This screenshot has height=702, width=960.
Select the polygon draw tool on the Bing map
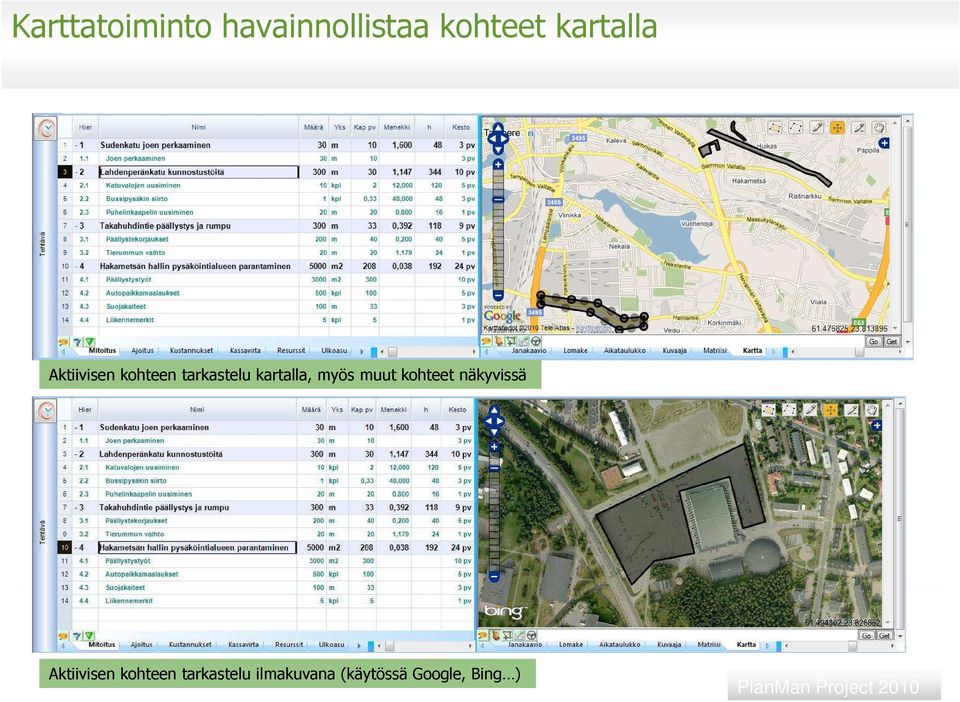point(768,409)
